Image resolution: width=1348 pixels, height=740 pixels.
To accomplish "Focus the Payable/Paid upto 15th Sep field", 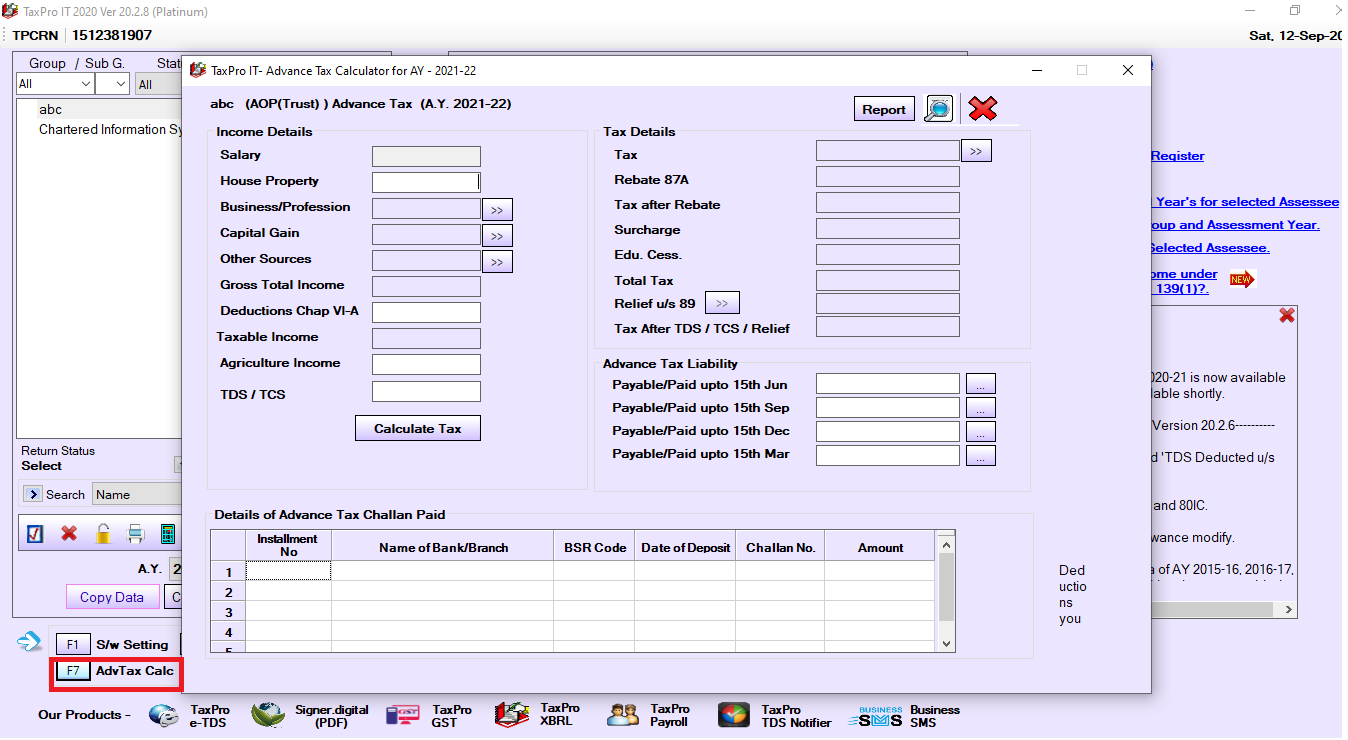I will (x=888, y=408).
